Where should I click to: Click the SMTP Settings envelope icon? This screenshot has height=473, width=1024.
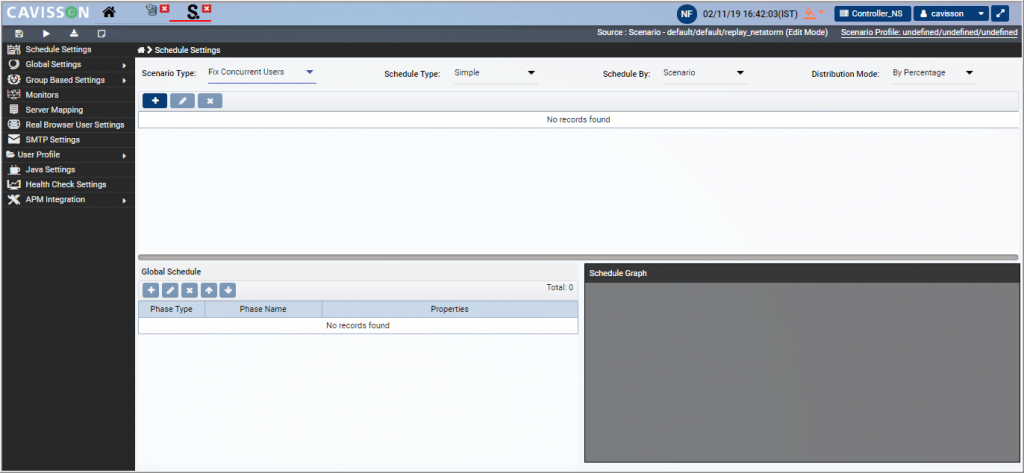coord(13,140)
